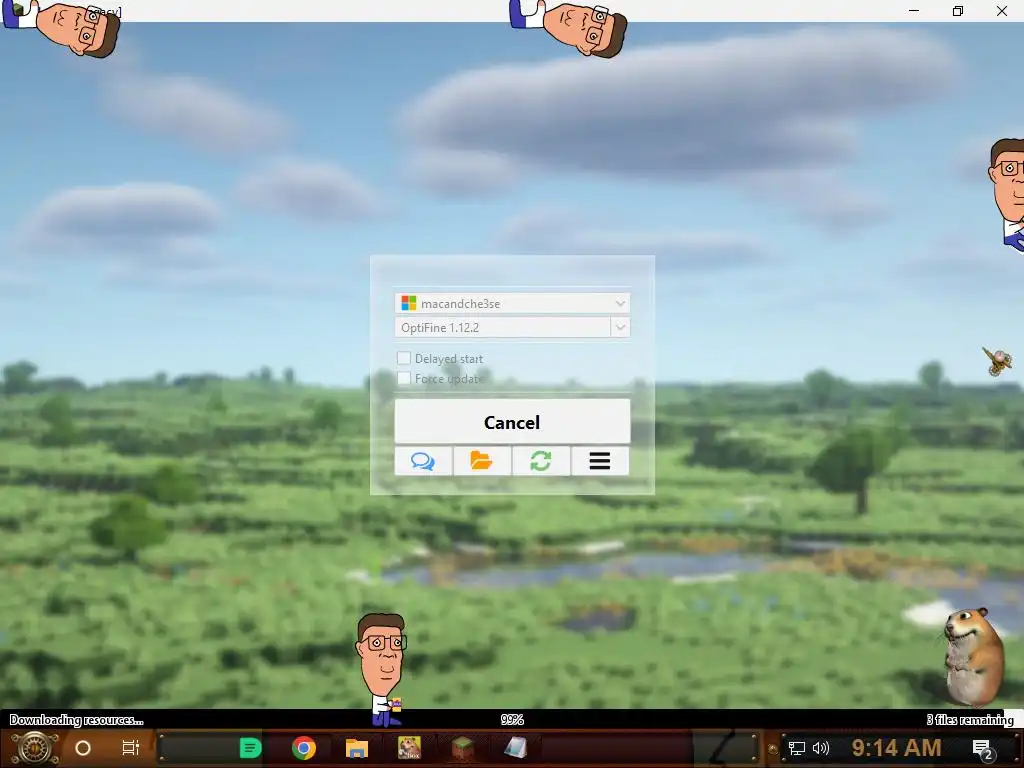Open the game folder icon button
Viewport: 1024px width, 768px height.
coord(482,461)
